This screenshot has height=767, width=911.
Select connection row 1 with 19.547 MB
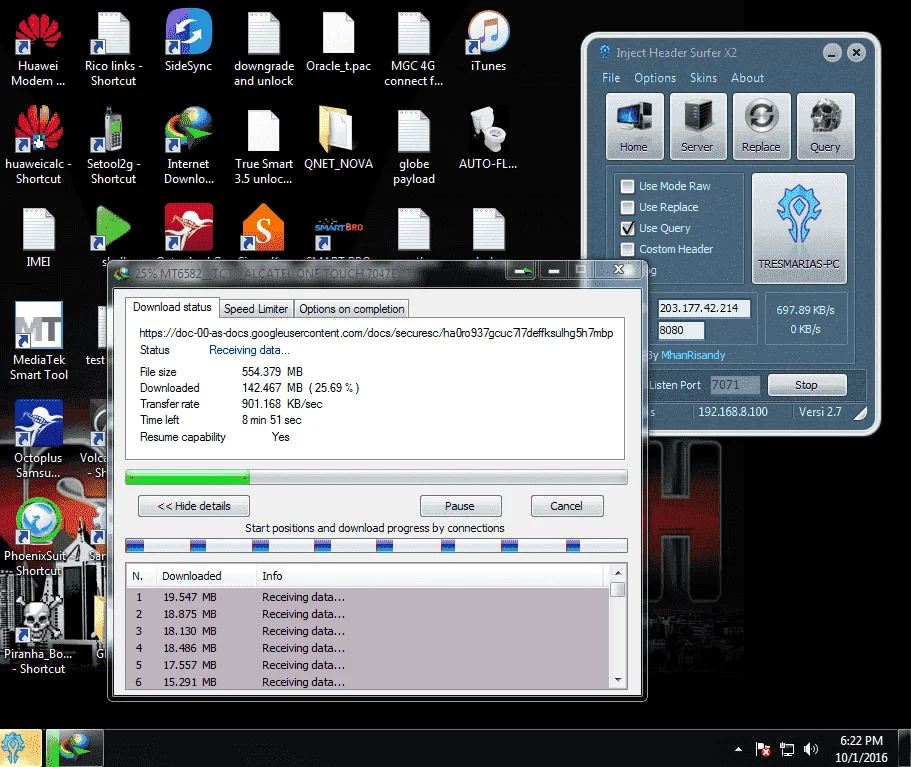pos(368,597)
